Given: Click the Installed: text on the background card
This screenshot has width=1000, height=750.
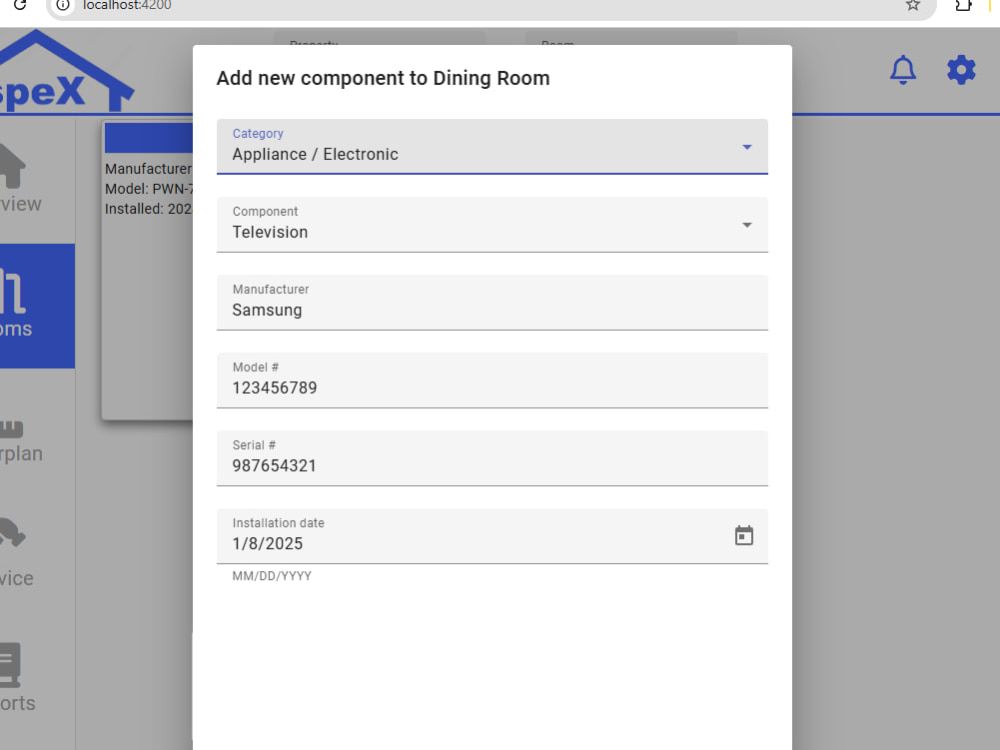Looking at the screenshot, I should [149, 209].
